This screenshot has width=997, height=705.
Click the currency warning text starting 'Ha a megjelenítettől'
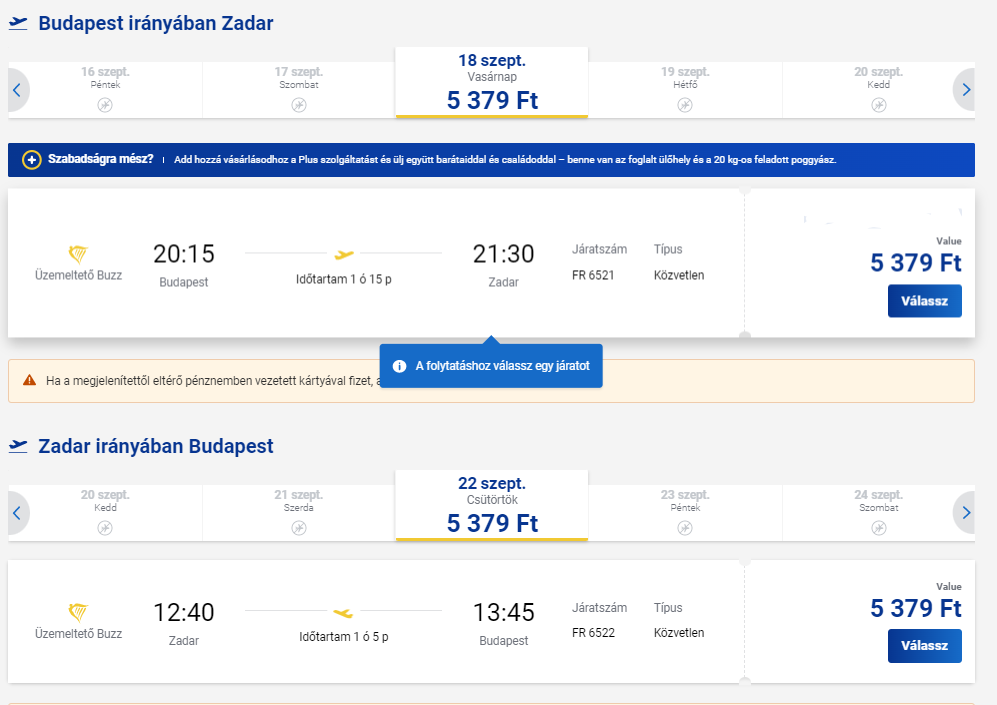tap(212, 381)
